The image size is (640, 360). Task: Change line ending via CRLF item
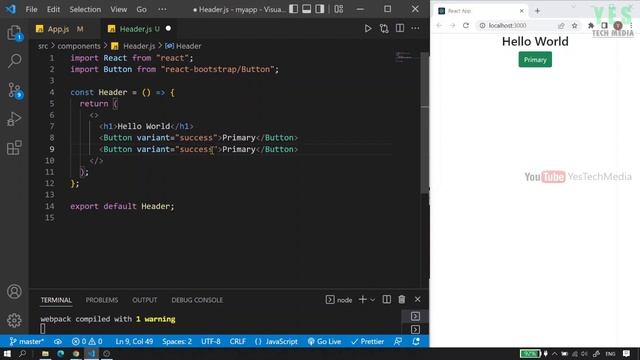238,342
